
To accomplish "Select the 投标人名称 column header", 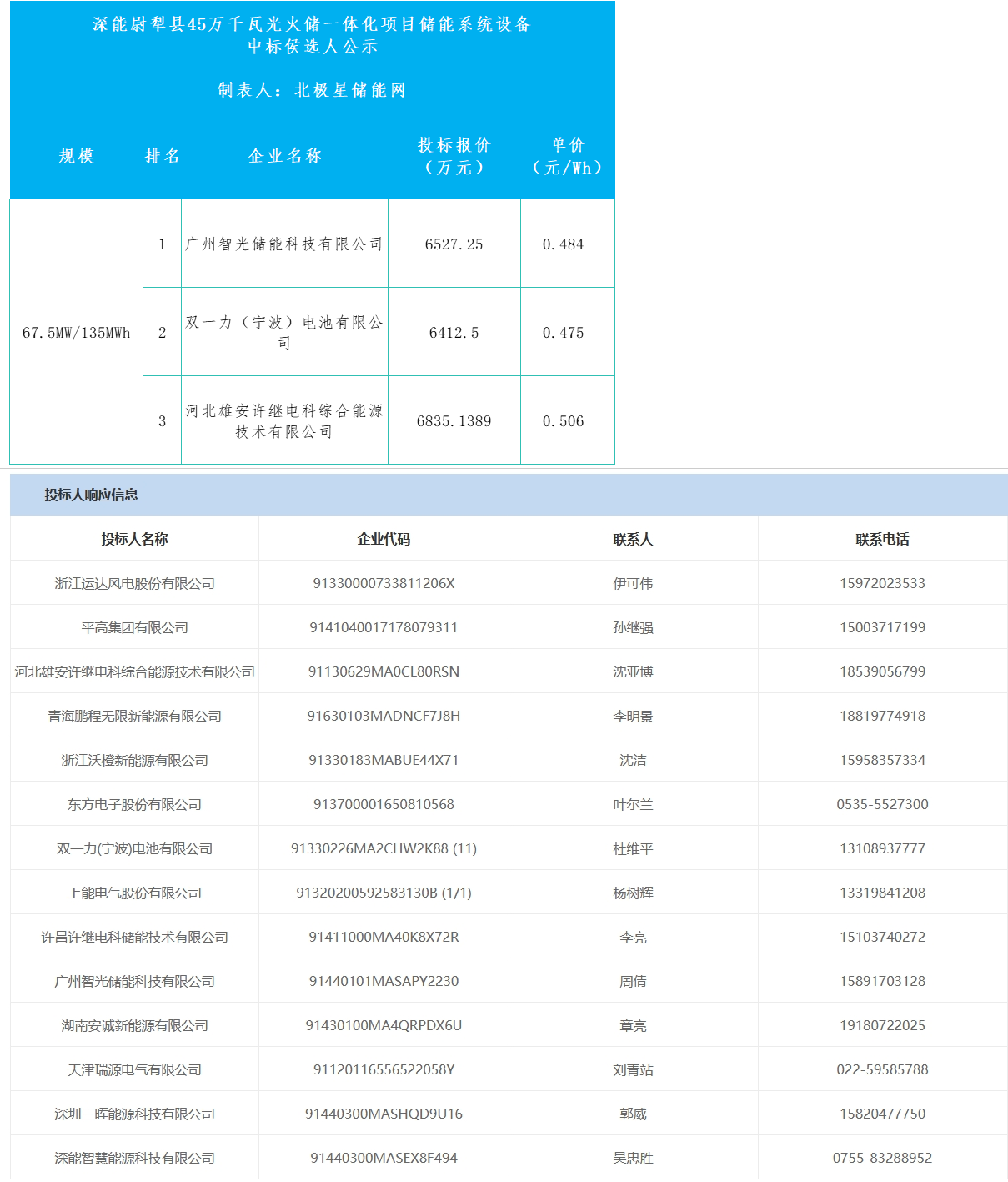I will (134, 539).
